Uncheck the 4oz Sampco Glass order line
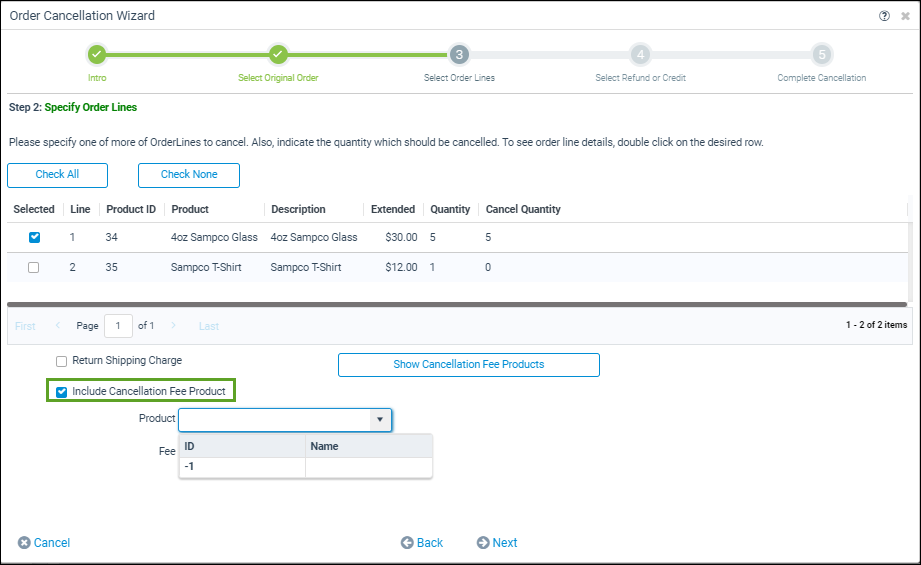921x565 pixels. point(34,237)
